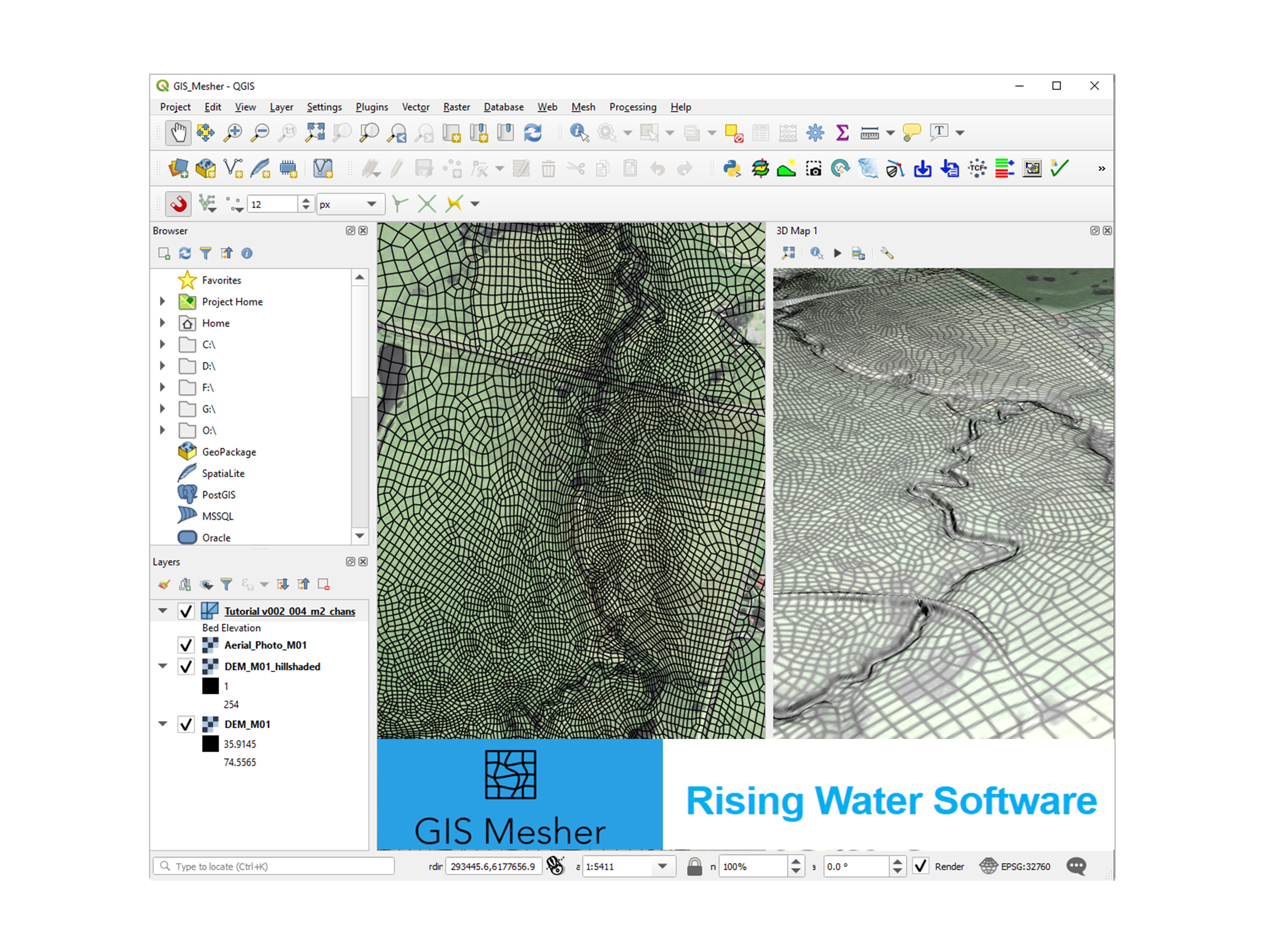The image size is (1270, 952).
Task: Disable the Render checkbox in status bar
Action: coord(920,866)
